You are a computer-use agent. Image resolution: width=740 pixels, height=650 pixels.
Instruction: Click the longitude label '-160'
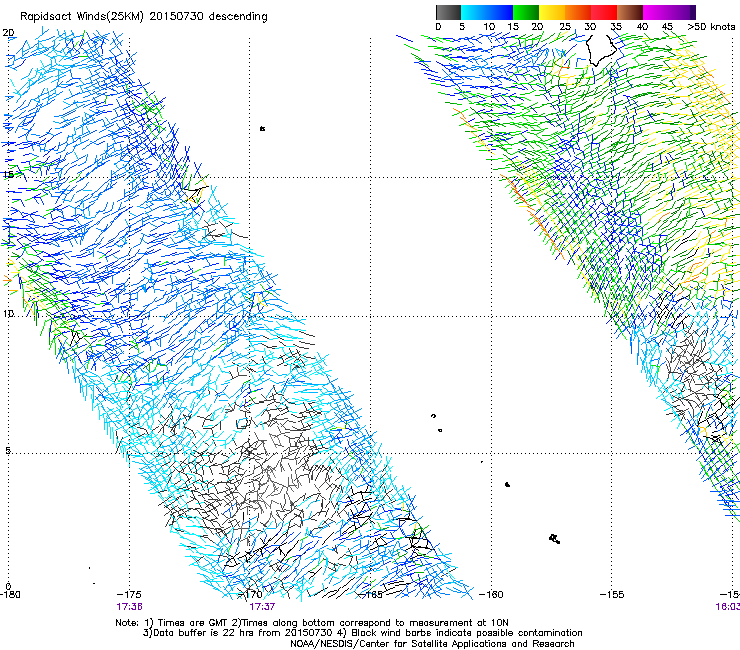tap(491, 595)
